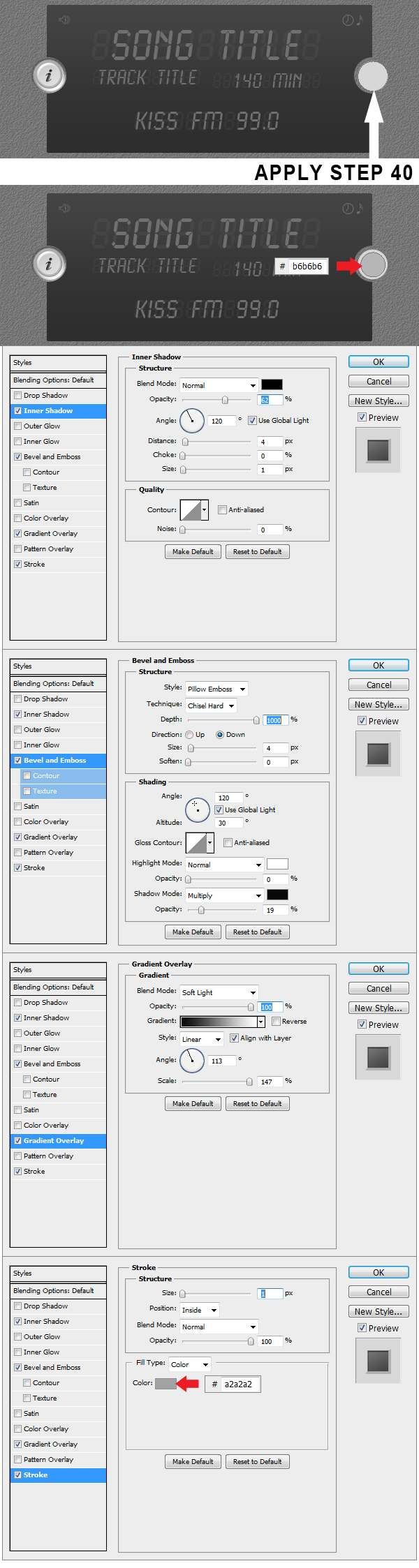Open the Style dropdown showing Pillow Emboss
419x1568 pixels.
point(216,689)
